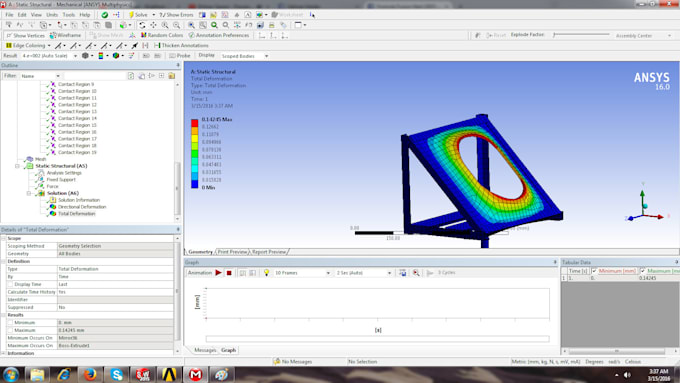Open Annotation Preferences
This screenshot has height=383, width=680.
point(219,35)
